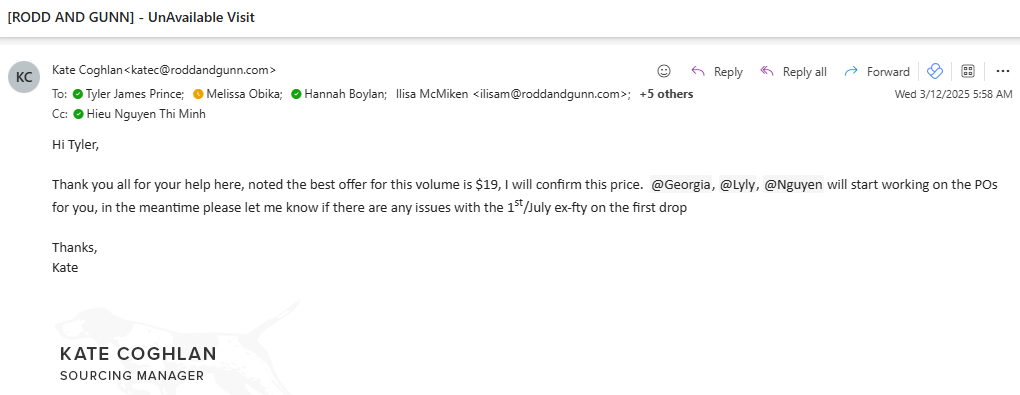Open Tyler James Prince recipient contact
1020x395 pixels.
tap(135, 94)
